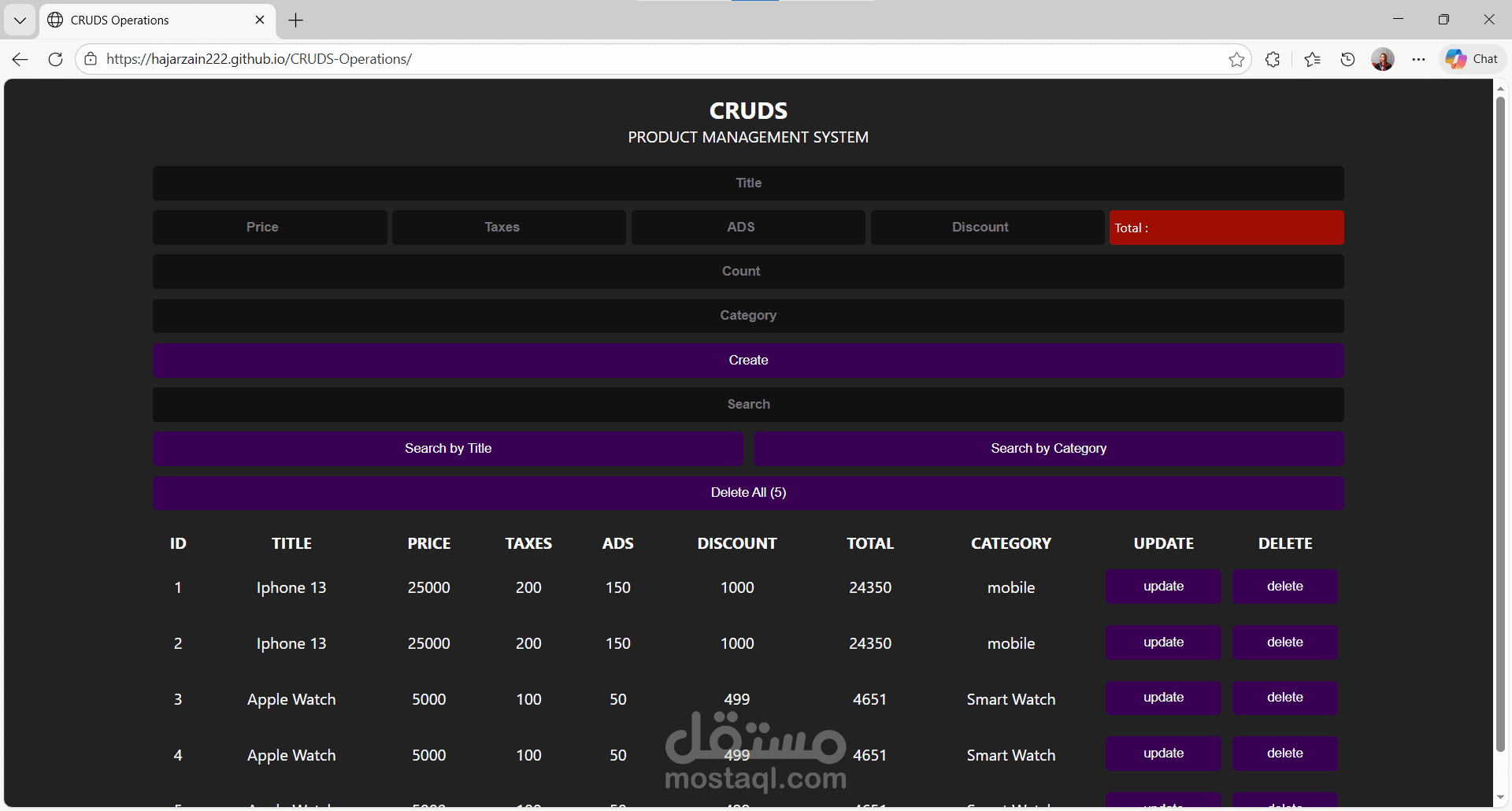
Task: Create a new product
Action: click(x=748, y=360)
